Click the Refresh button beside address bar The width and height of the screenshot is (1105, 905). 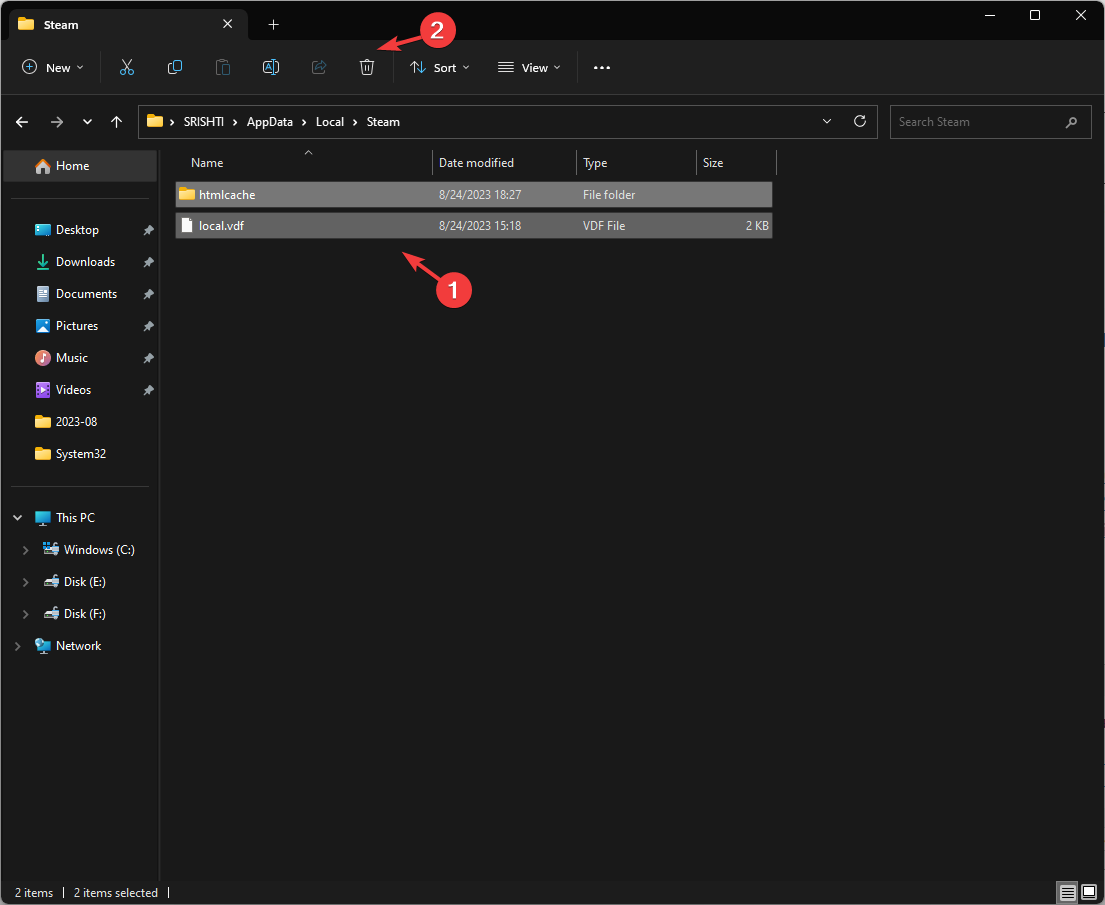[859, 121]
